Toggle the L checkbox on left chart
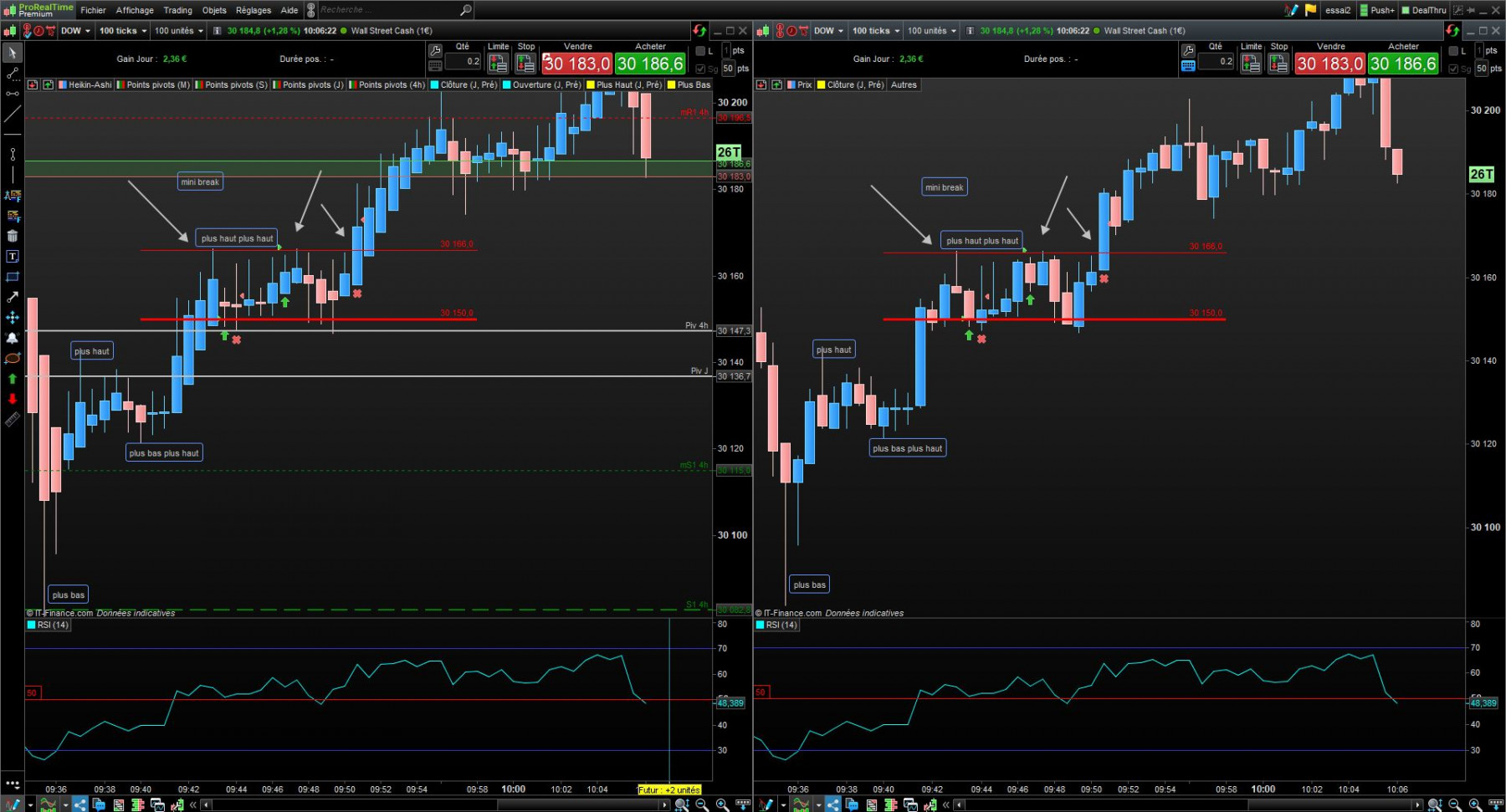The image size is (1506, 812). click(700, 51)
